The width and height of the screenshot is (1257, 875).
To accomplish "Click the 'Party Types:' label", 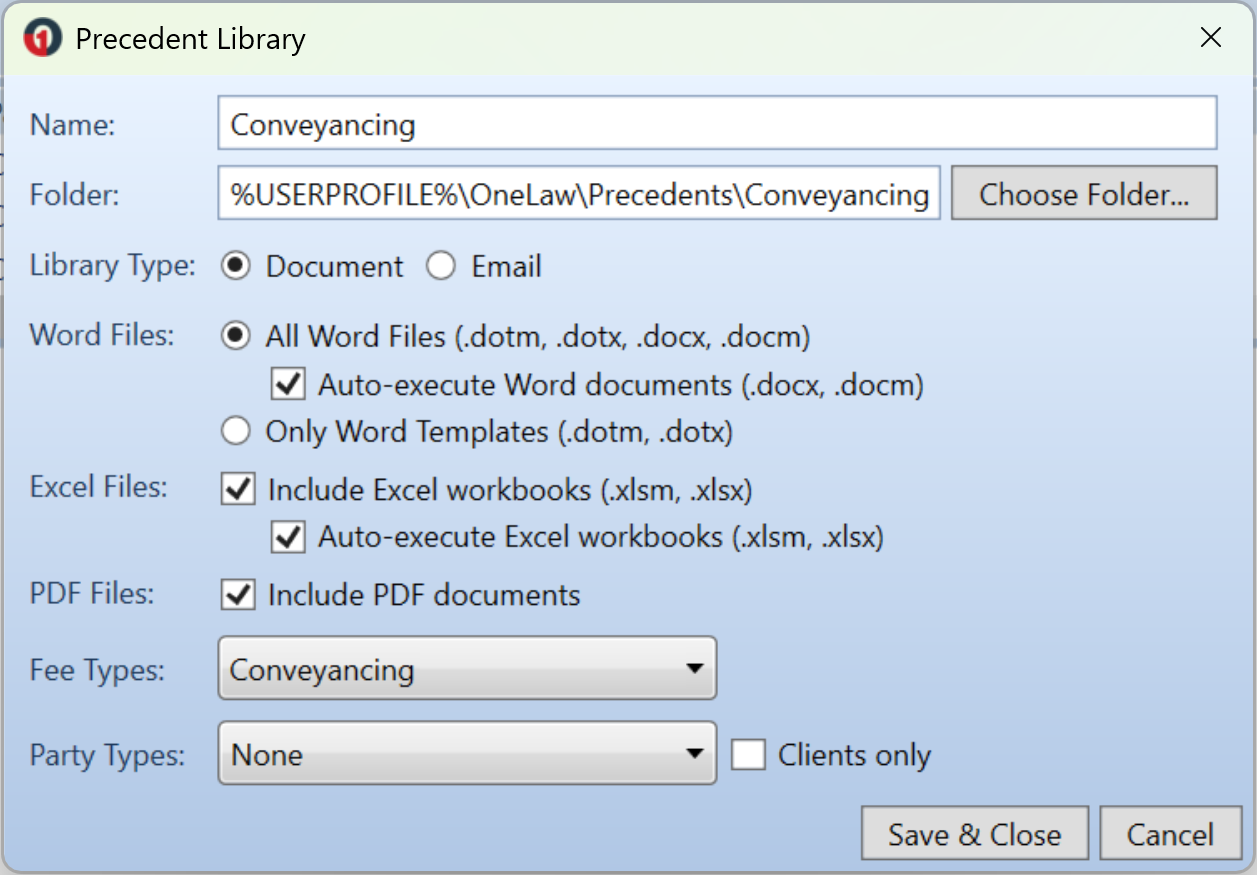I will (x=108, y=754).
